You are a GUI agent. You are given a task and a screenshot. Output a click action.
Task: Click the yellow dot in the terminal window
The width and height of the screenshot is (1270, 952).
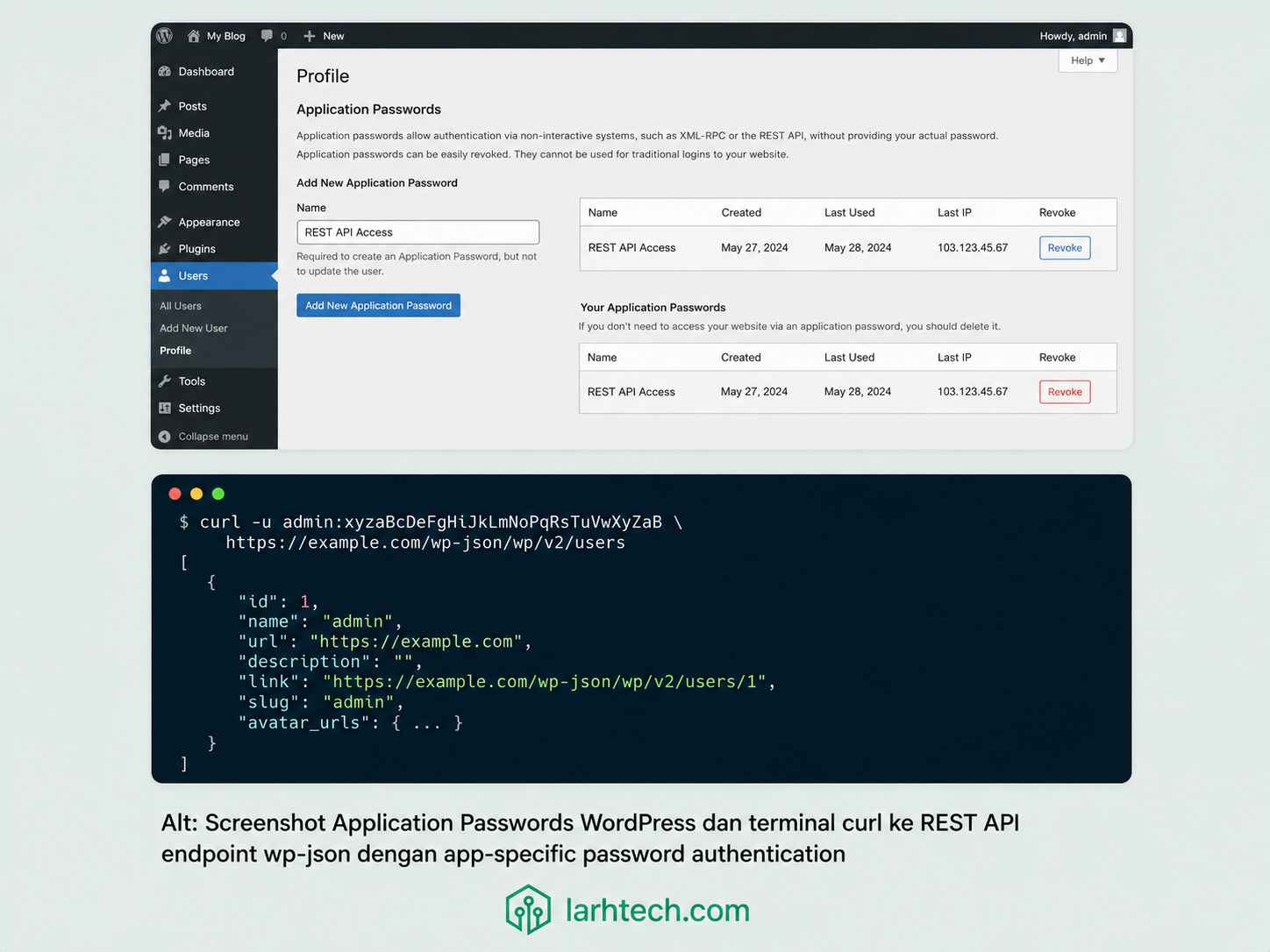196,494
